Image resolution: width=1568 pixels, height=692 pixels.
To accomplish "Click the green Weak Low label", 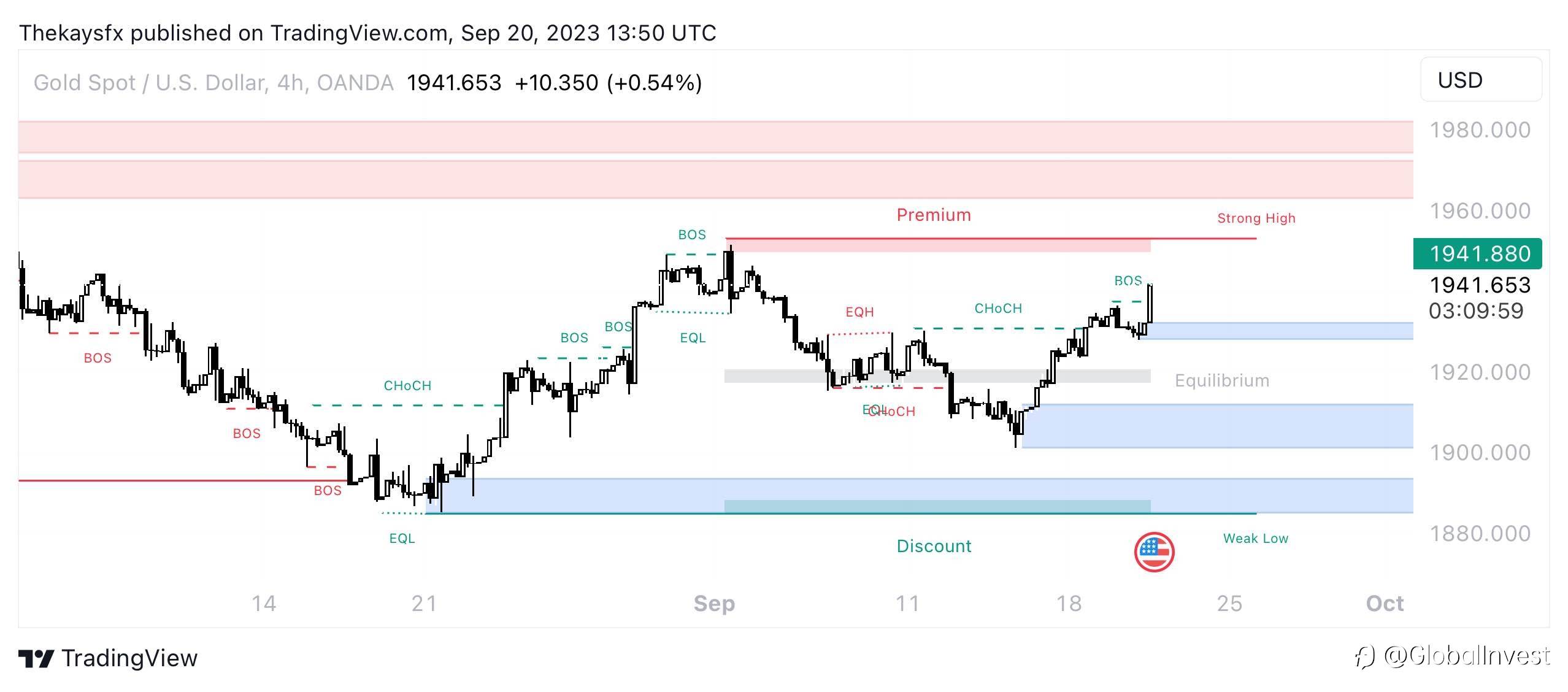I will click(x=1255, y=539).
